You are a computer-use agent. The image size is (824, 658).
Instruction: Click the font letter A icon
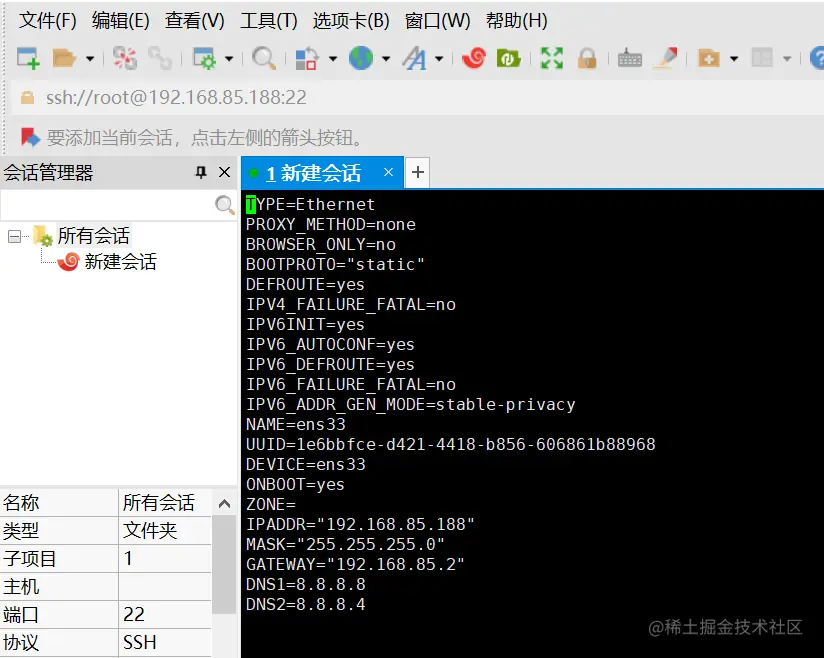click(415, 58)
